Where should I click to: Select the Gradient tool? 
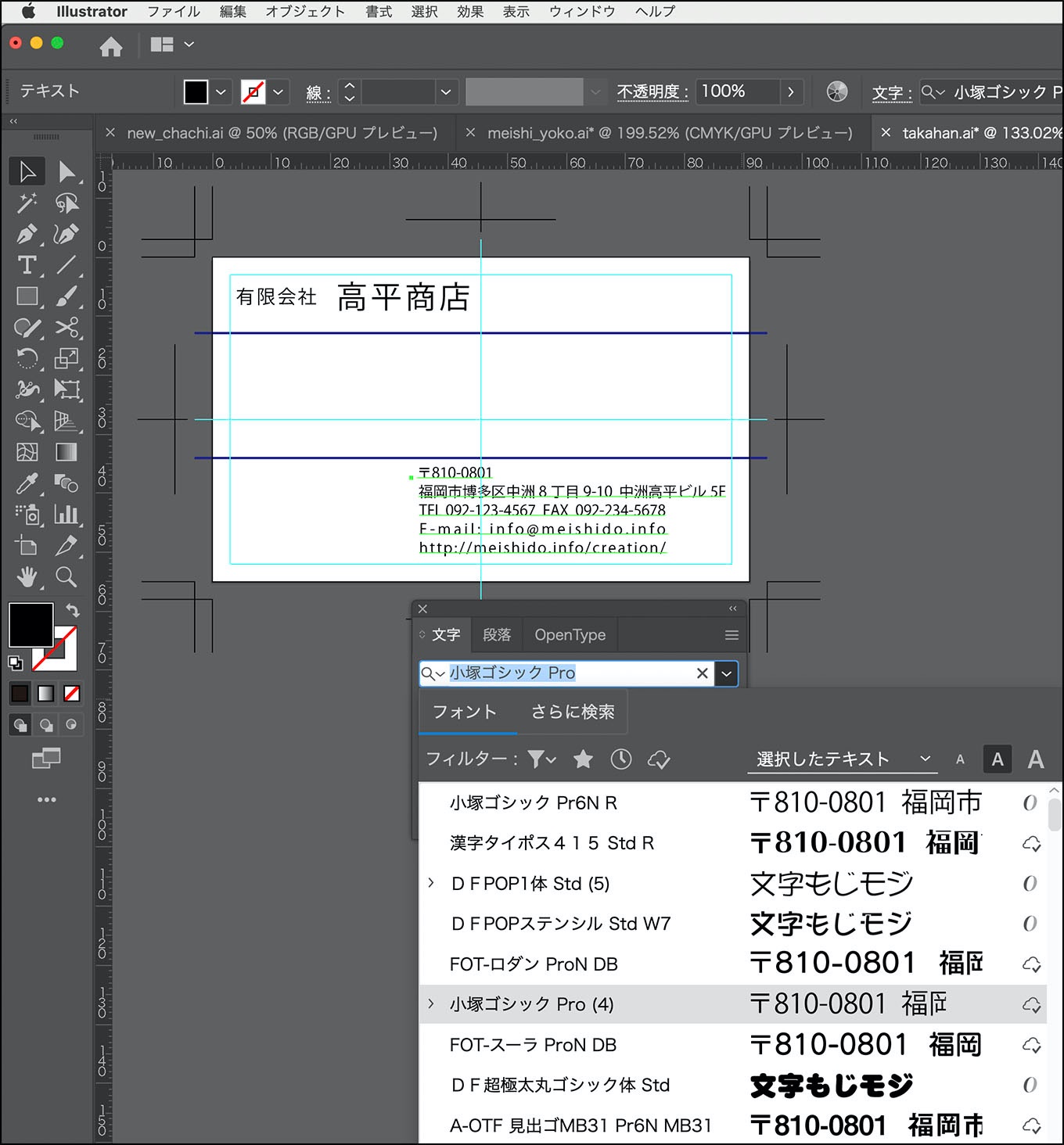(66, 452)
